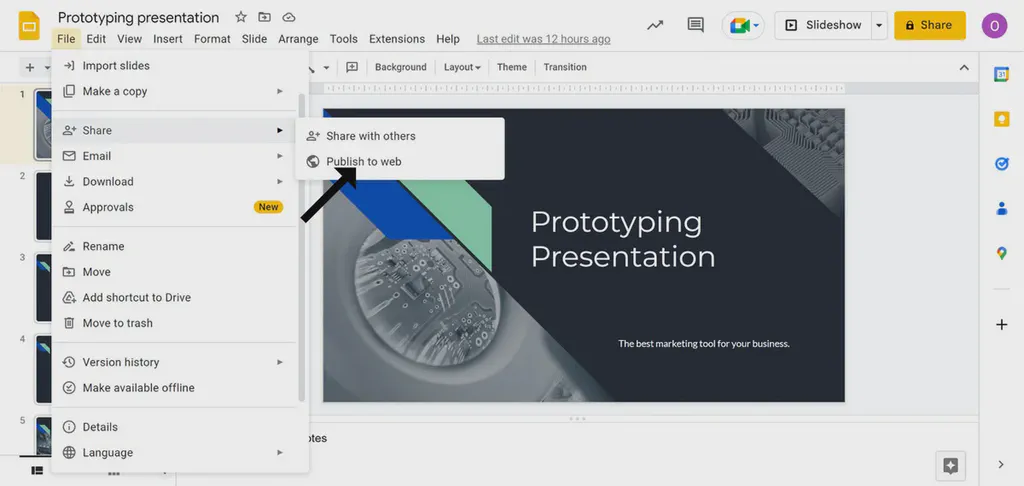Expand the Language submenu
1024x486 pixels.
point(280,453)
